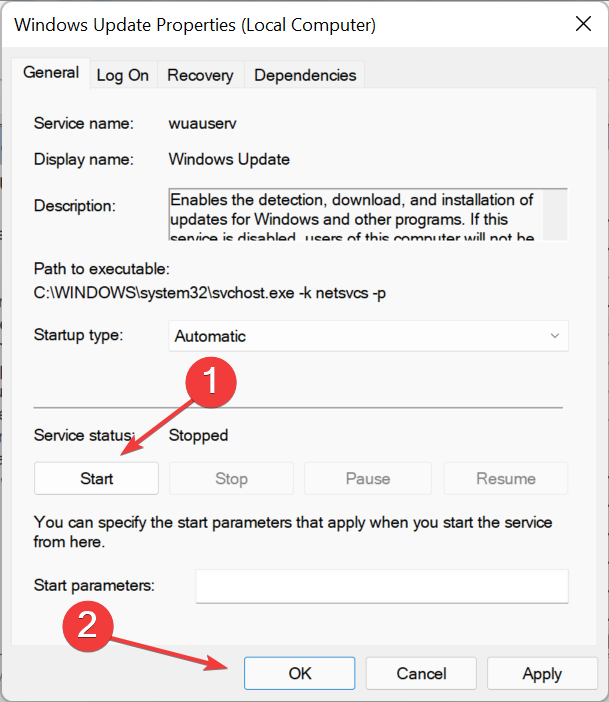Open the Log On tab
The width and height of the screenshot is (609, 702).
click(122, 75)
